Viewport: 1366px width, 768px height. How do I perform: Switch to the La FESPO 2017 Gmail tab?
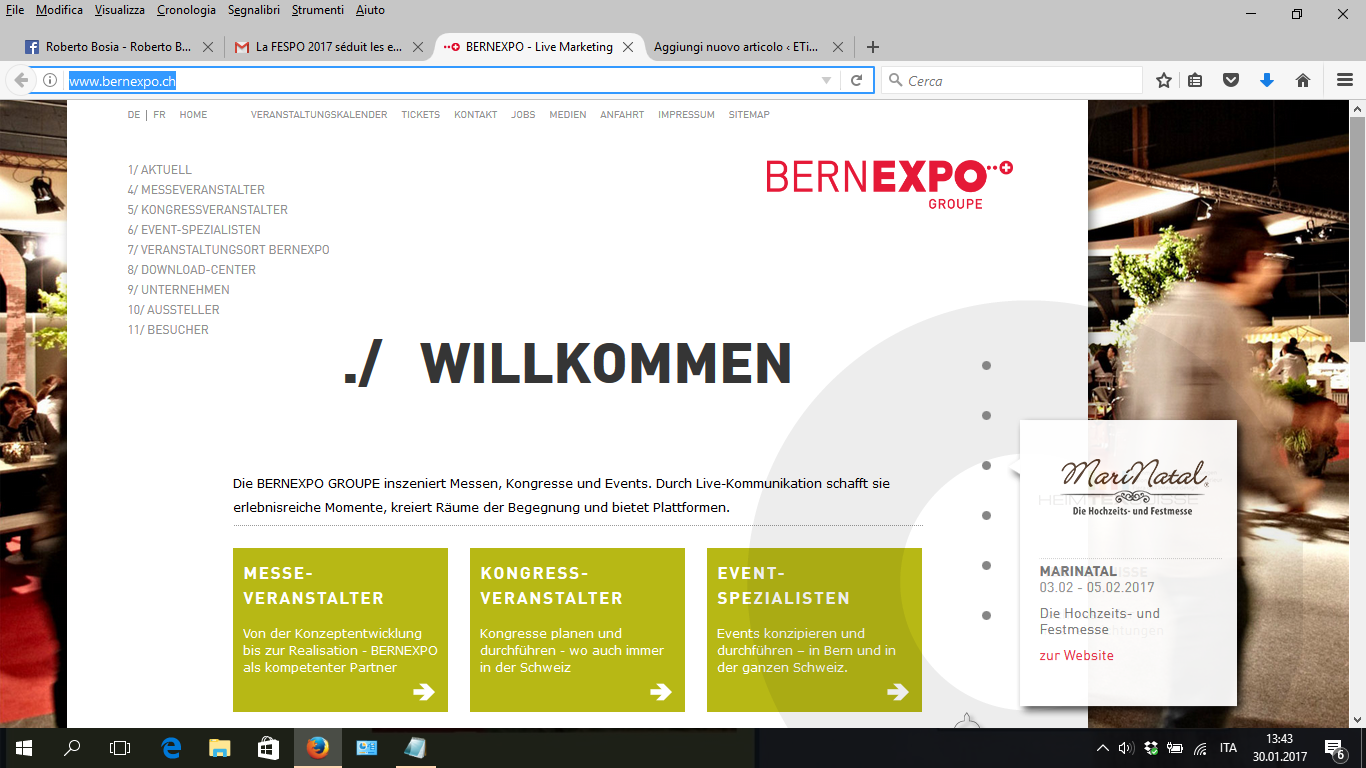(328, 47)
